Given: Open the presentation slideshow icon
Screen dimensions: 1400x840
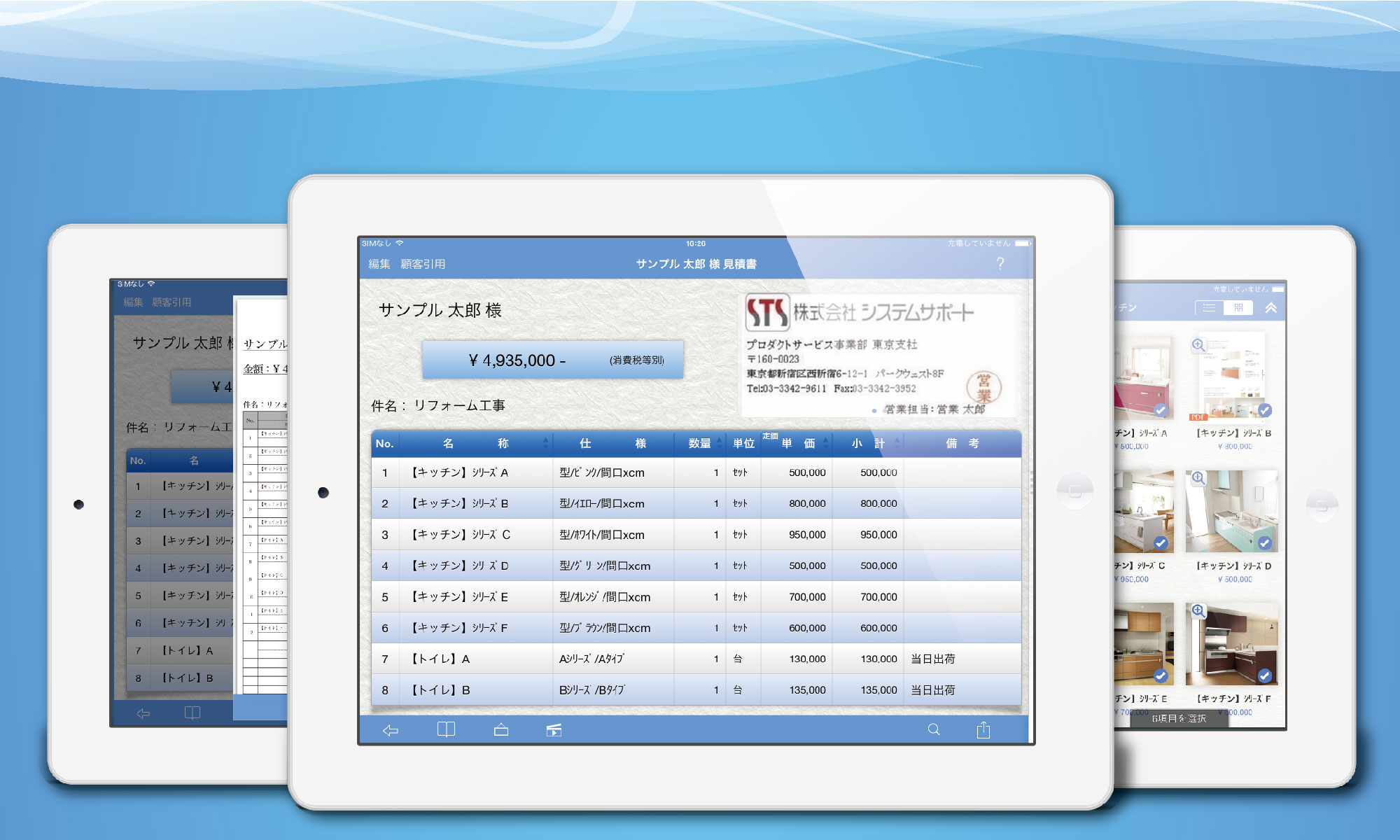Looking at the screenshot, I should point(554,730).
